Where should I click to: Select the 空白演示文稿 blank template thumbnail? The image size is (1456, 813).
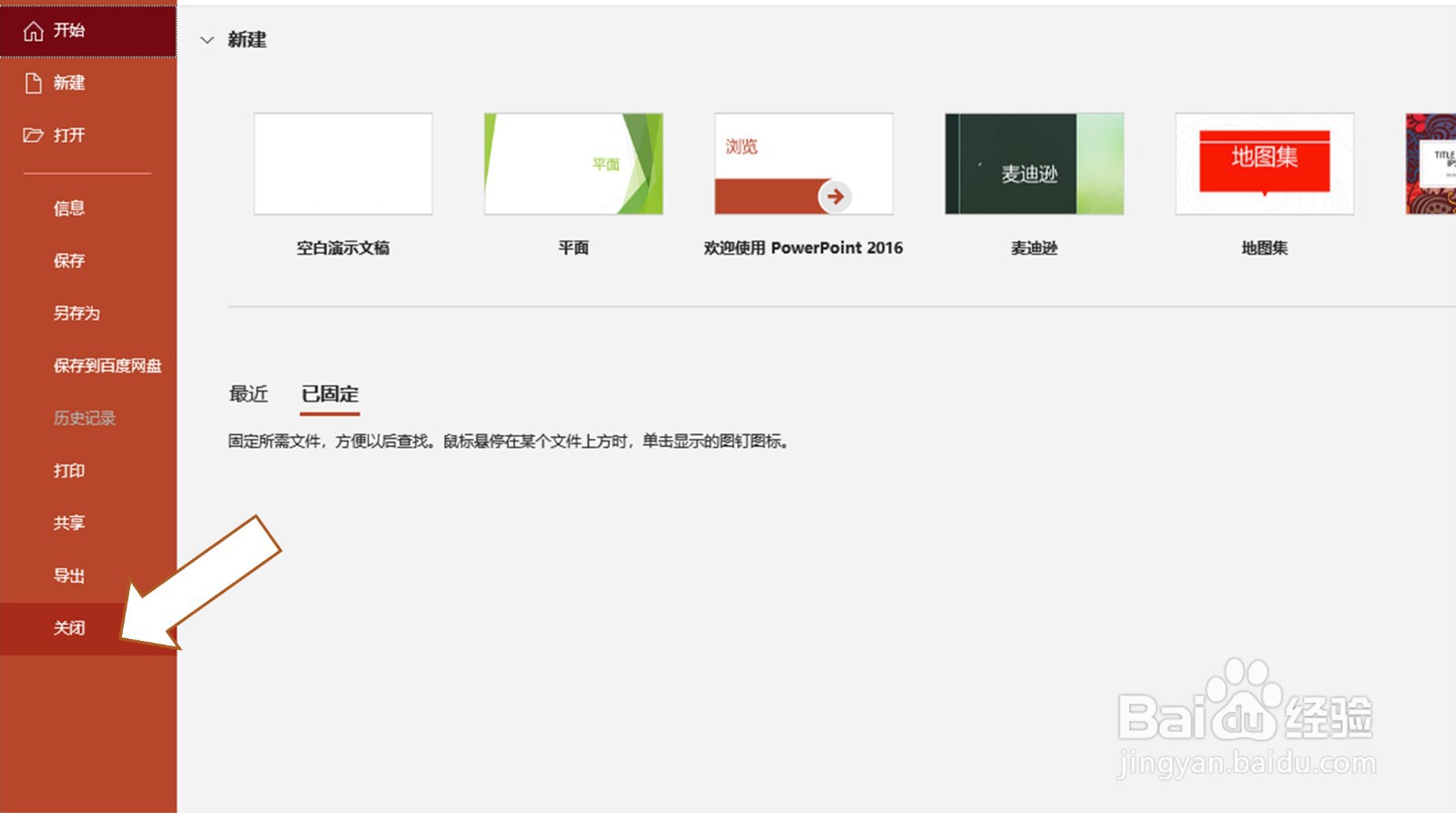click(x=343, y=164)
